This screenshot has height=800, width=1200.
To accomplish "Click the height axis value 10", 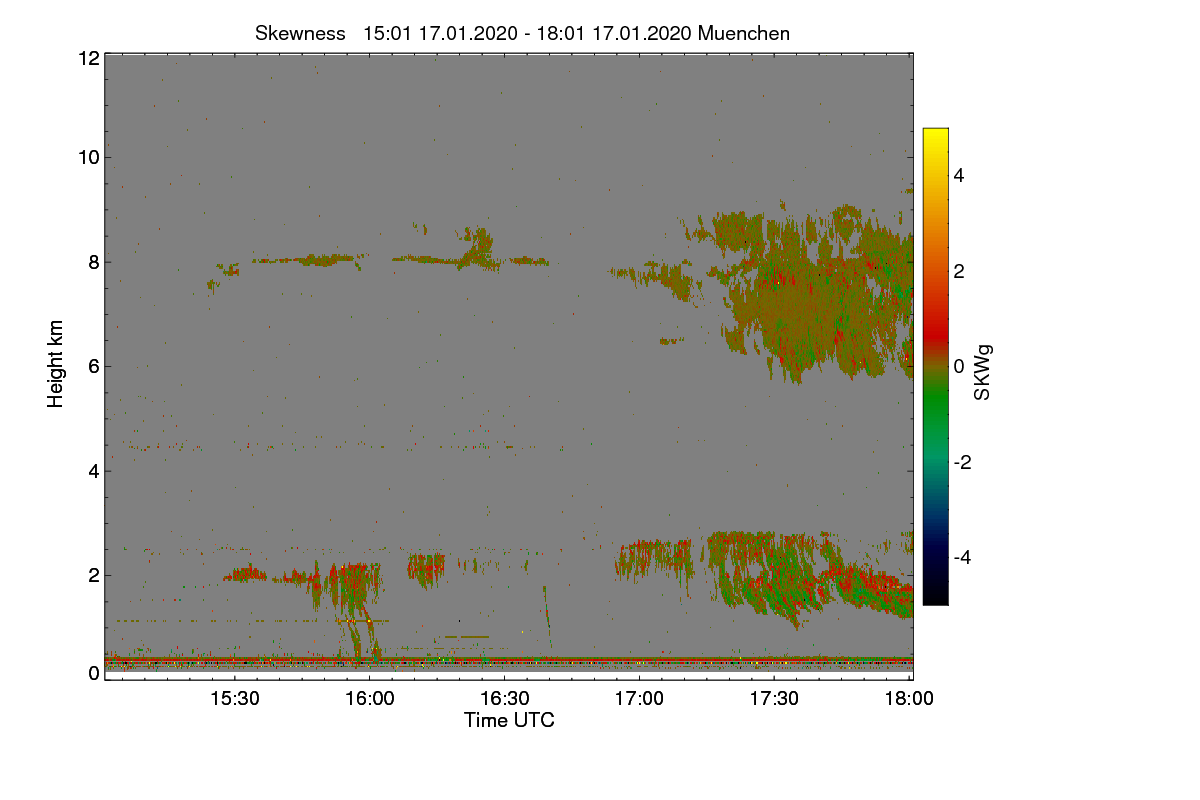I will click(88, 157).
